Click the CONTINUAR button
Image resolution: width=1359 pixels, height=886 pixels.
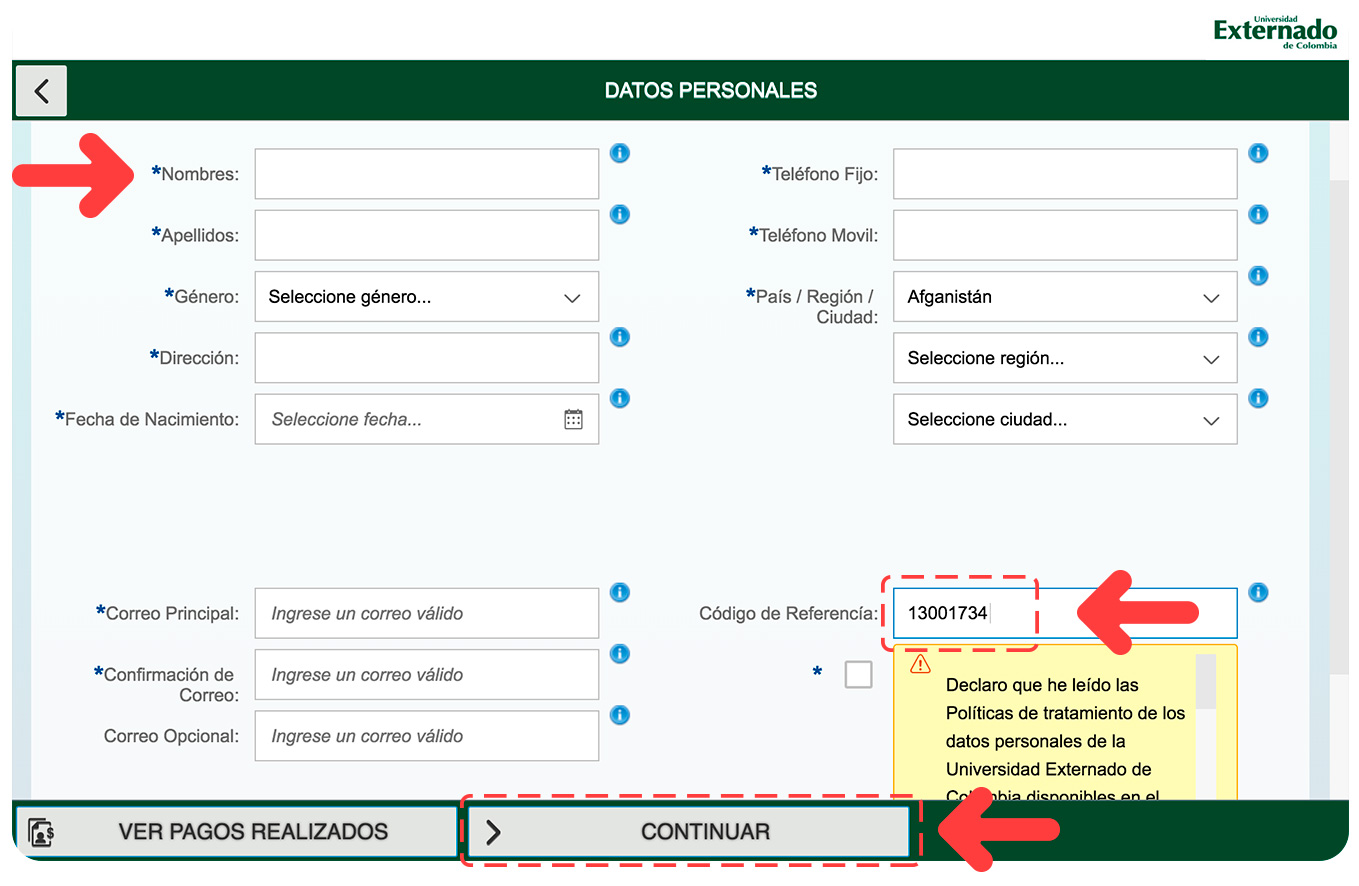tap(689, 832)
